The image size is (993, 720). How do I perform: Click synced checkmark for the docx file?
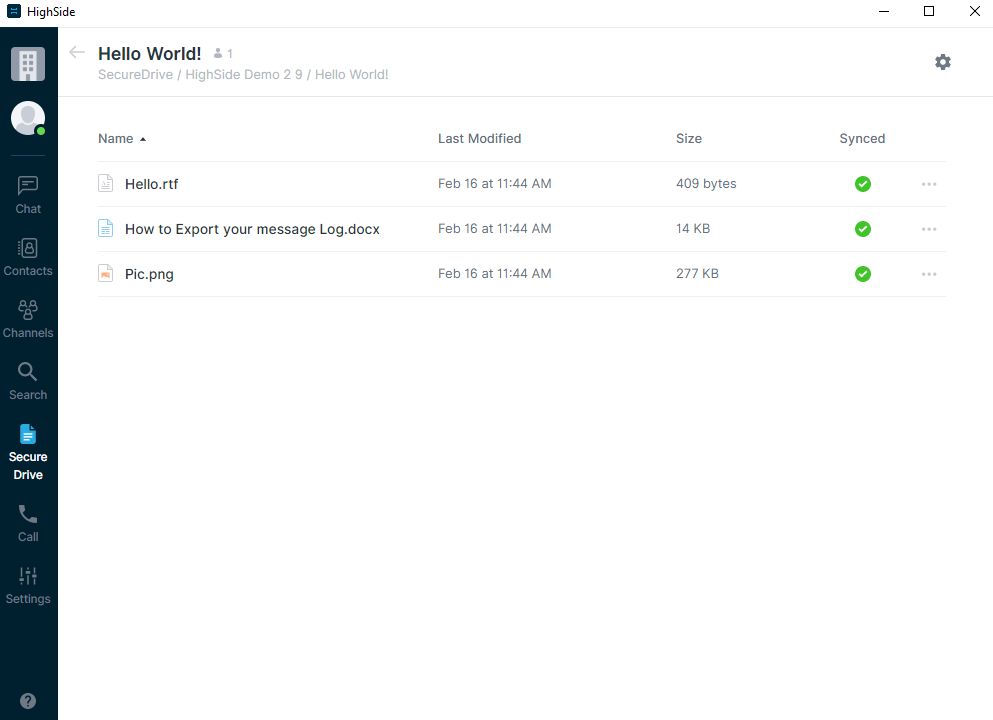863,229
